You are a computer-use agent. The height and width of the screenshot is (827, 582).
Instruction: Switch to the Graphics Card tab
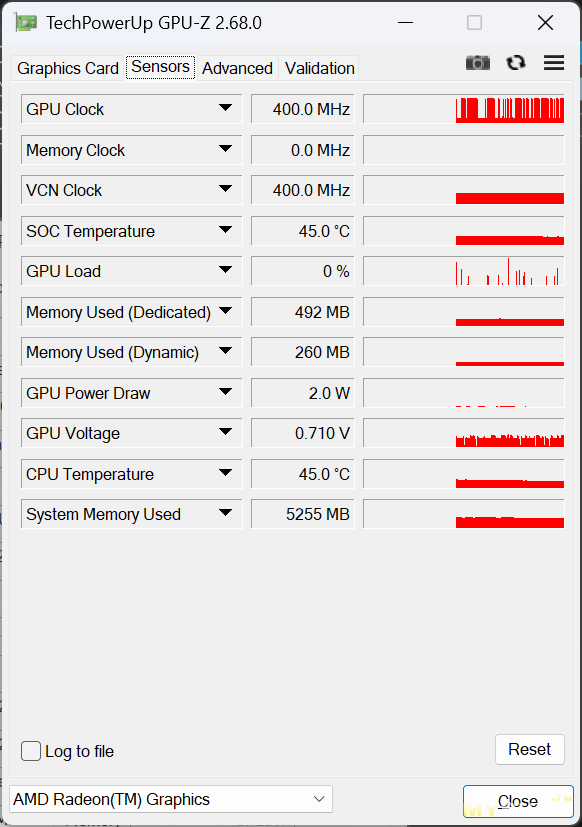pyautogui.click(x=68, y=68)
